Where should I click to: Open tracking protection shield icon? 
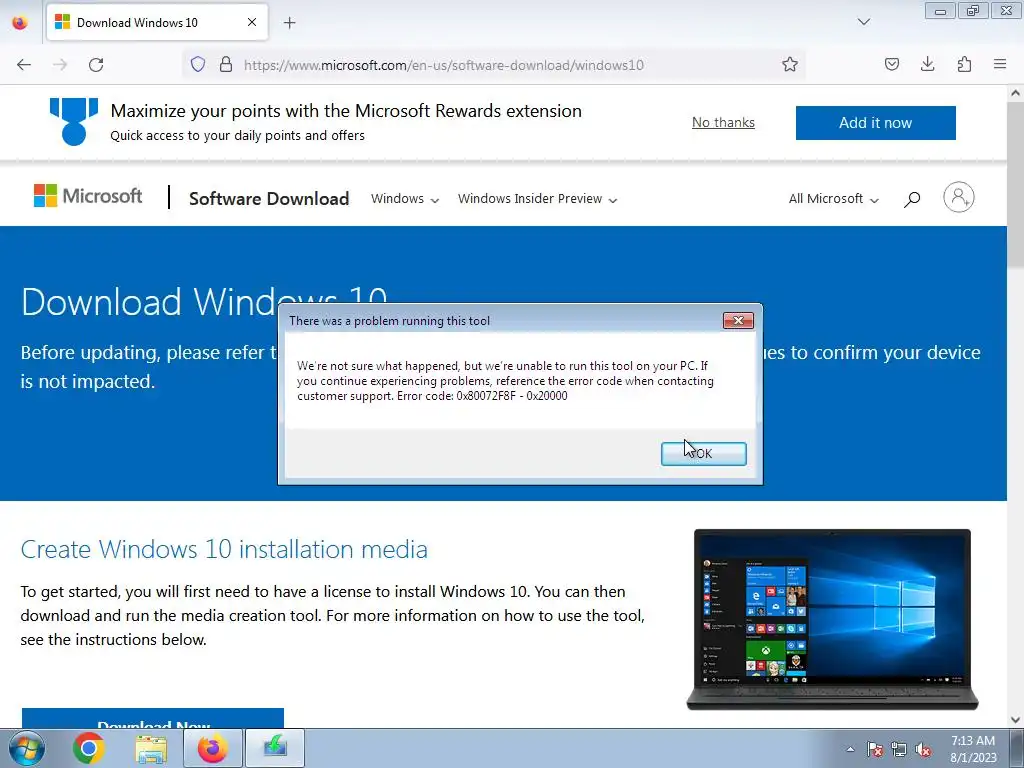pos(198,65)
